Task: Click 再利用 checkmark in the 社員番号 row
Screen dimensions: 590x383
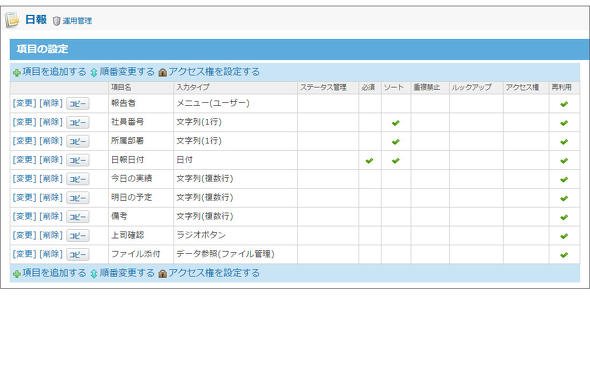Action: [x=564, y=123]
